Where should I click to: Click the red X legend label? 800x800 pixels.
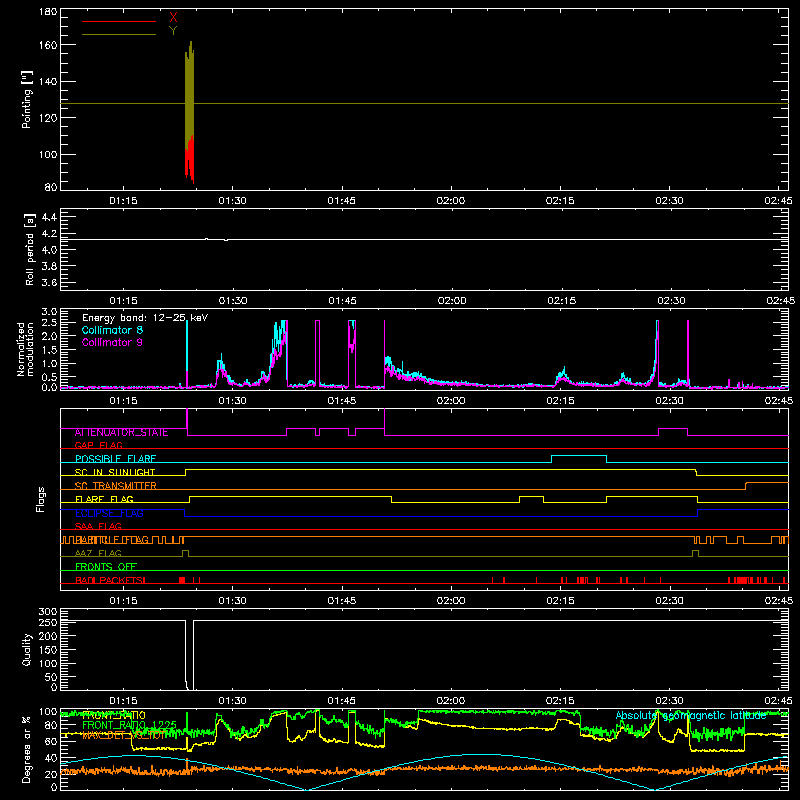click(173, 18)
